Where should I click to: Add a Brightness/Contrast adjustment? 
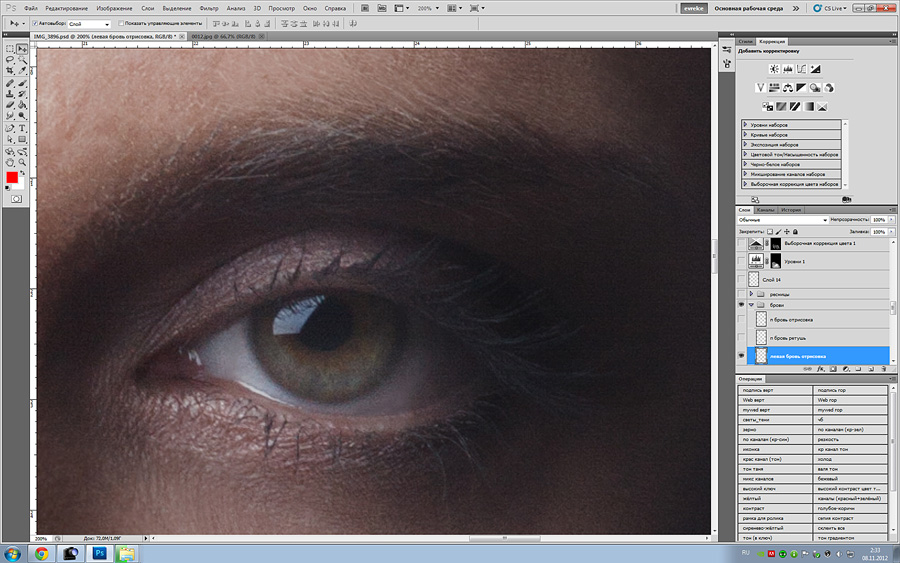(774, 69)
